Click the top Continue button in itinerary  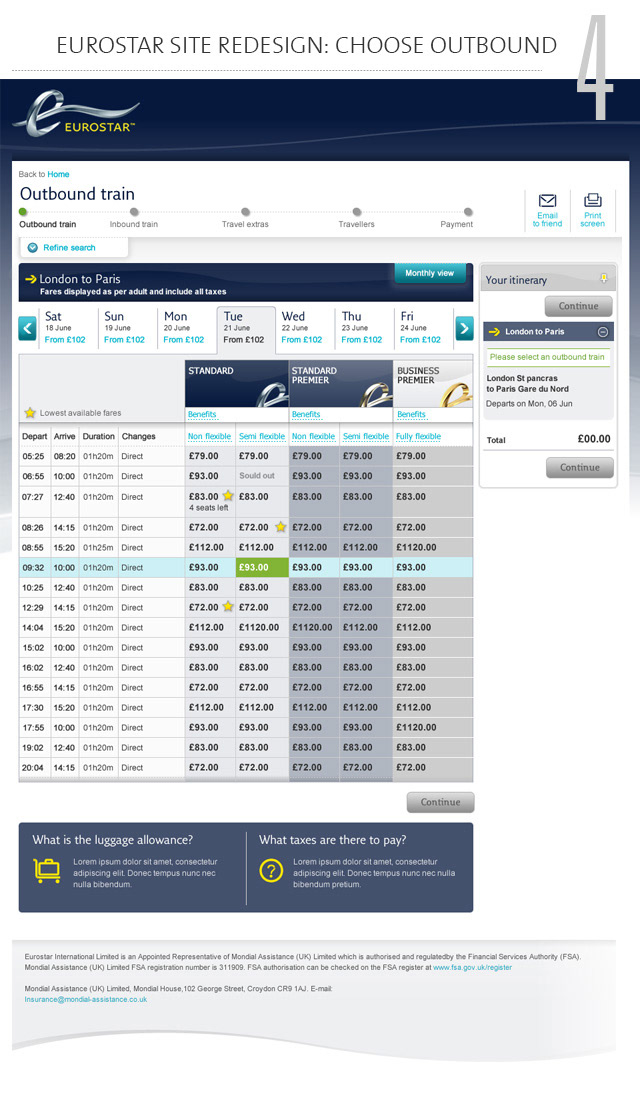pyautogui.click(x=578, y=306)
